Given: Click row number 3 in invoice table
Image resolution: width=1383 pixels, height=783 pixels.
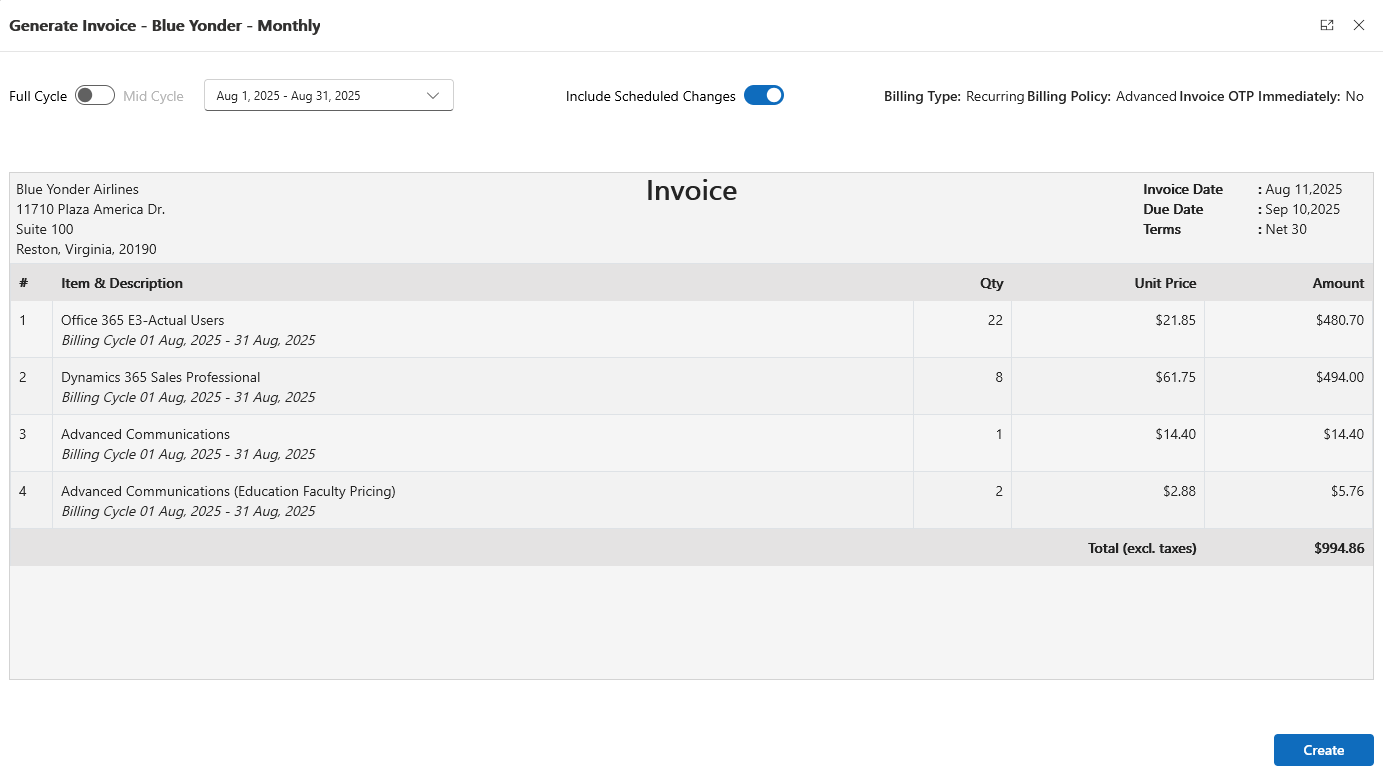Looking at the screenshot, I should click(x=23, y=434).
